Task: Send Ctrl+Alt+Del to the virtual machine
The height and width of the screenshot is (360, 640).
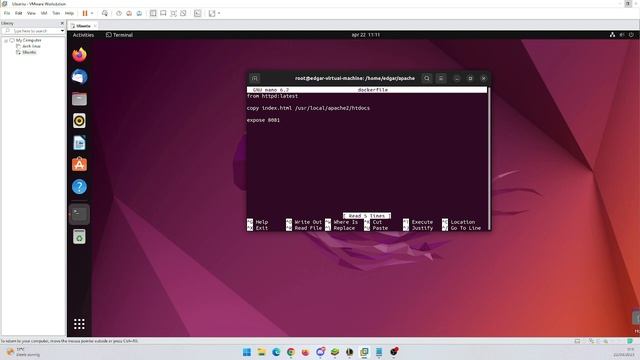Action: pyautogui.click(x=105, y=13)
